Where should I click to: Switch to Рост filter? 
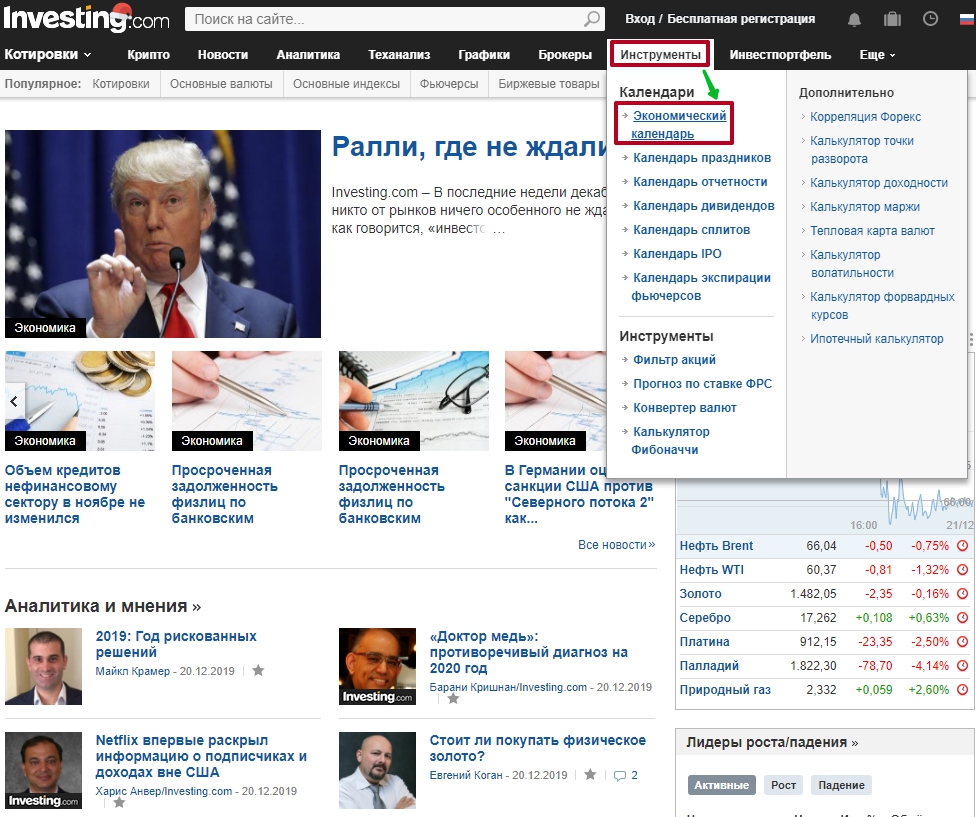[784, 785]
